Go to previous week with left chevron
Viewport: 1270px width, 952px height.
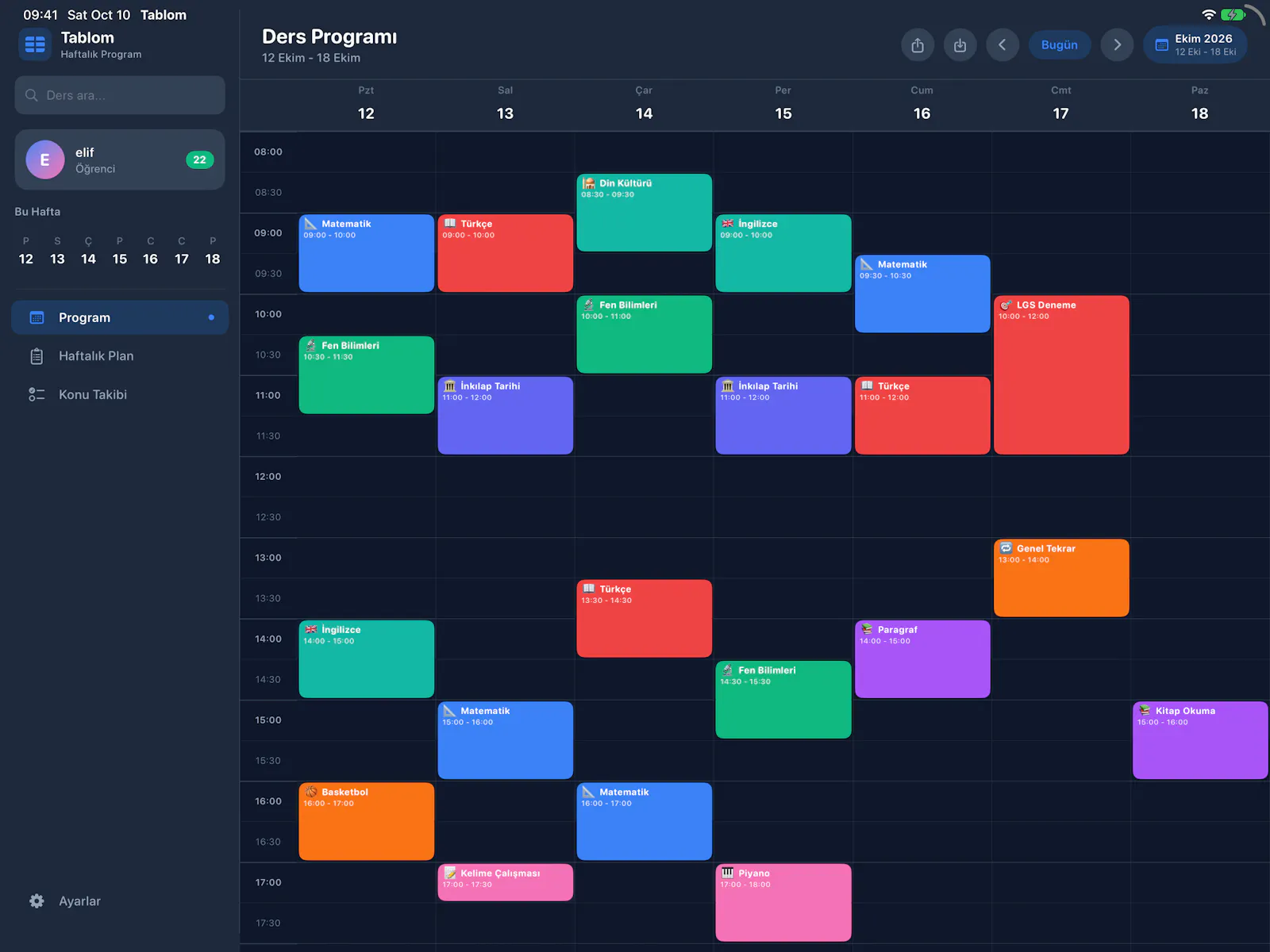click(1003, 44)
